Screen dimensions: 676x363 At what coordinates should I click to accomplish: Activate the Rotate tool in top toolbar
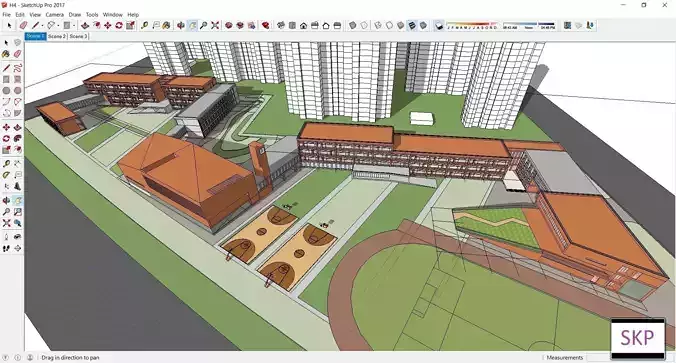[119, 25]
